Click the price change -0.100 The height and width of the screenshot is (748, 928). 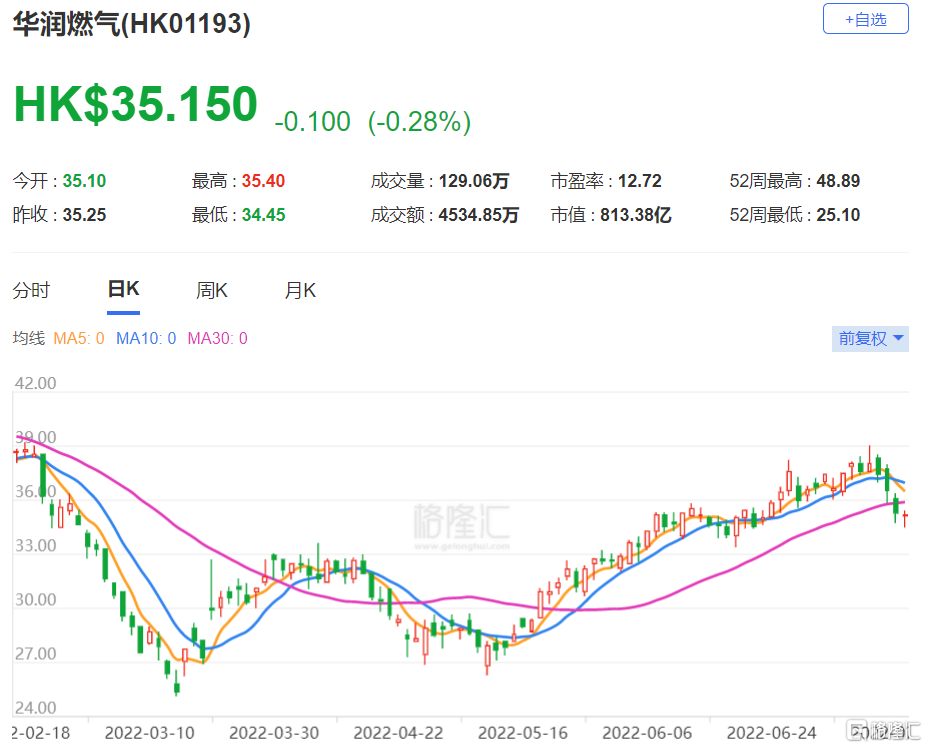[x=312, y=122]
